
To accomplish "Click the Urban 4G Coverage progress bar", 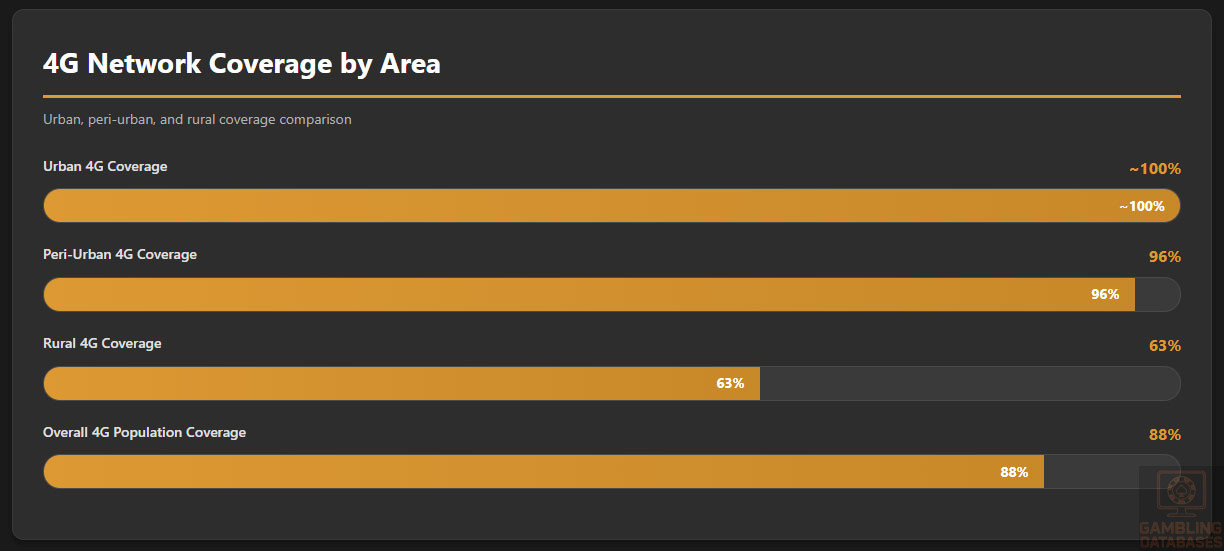I will 580,206.
